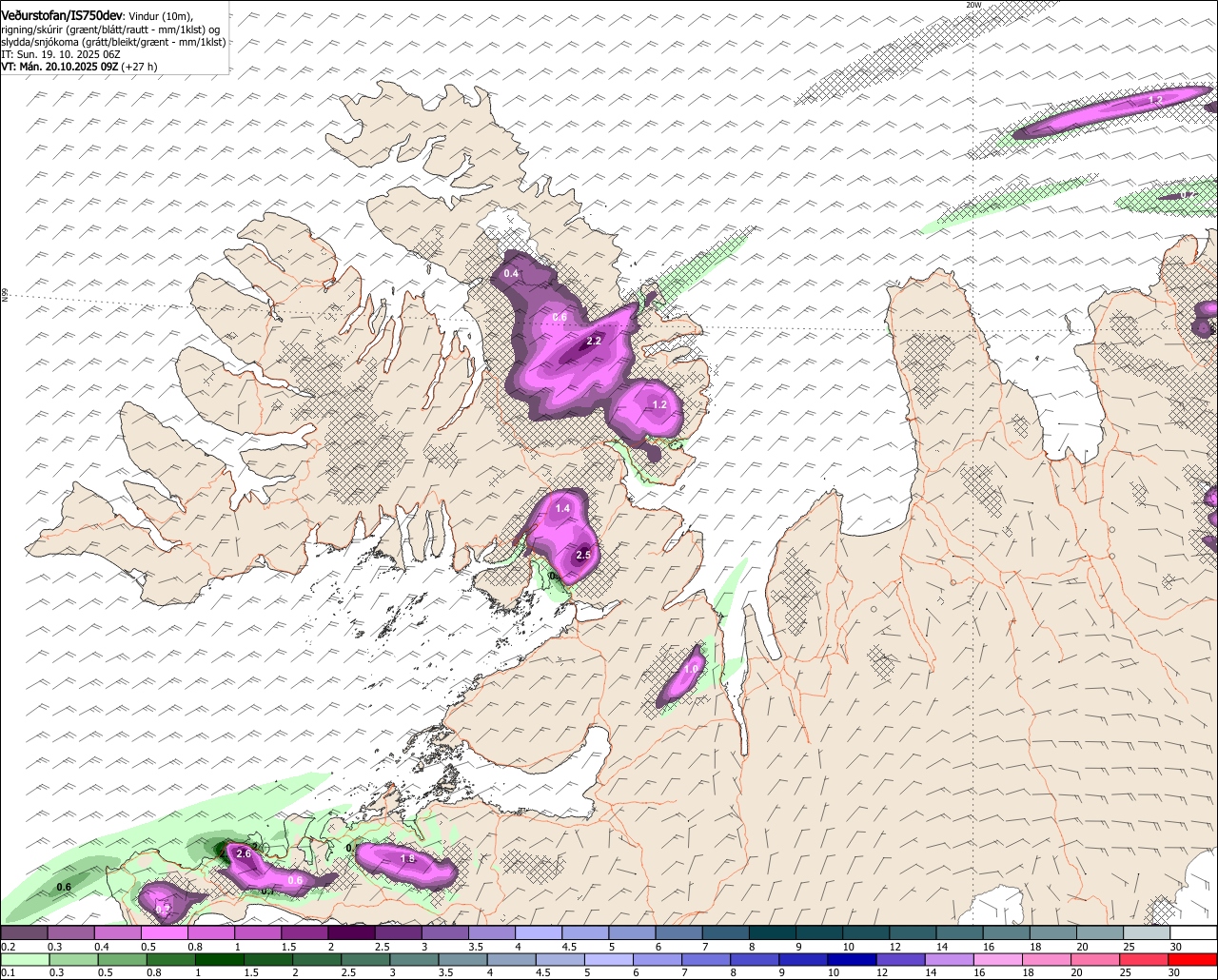Select the darkest purple swatch on snow scale
This screenshot has height=980, width=1218.
coord(351,933)
